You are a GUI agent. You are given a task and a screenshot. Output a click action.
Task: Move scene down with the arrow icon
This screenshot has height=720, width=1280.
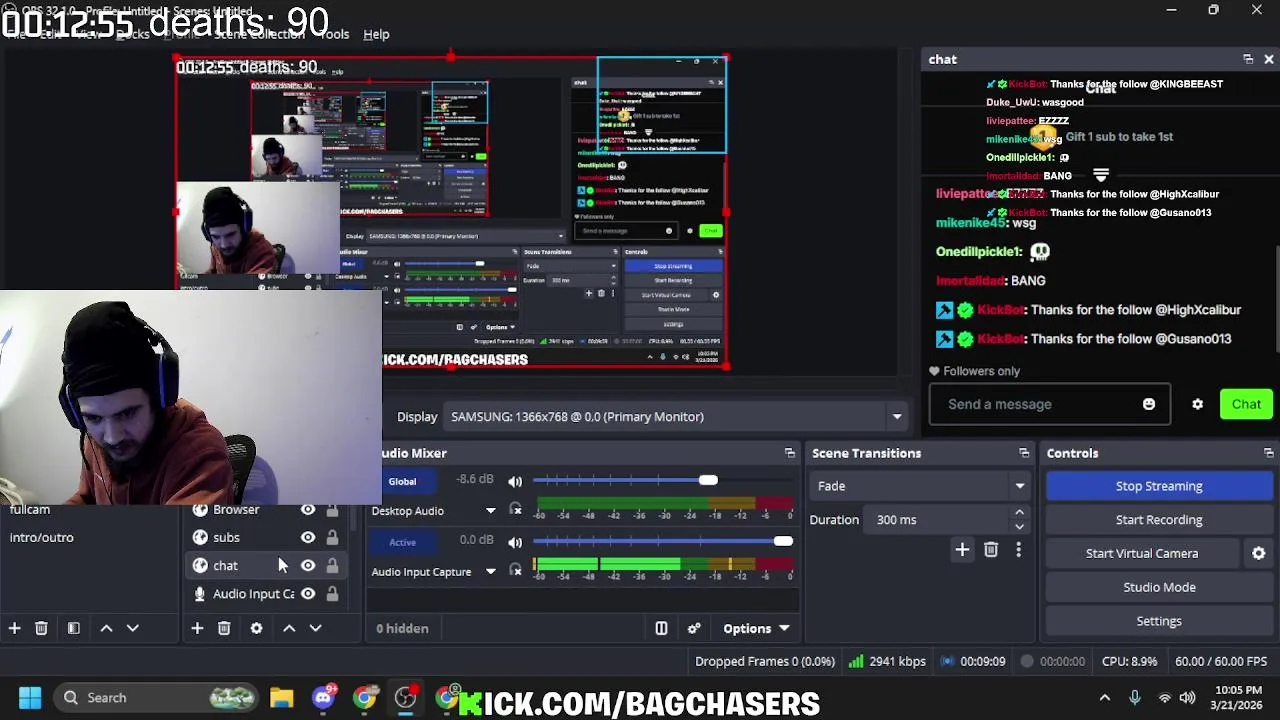[132, 628]
